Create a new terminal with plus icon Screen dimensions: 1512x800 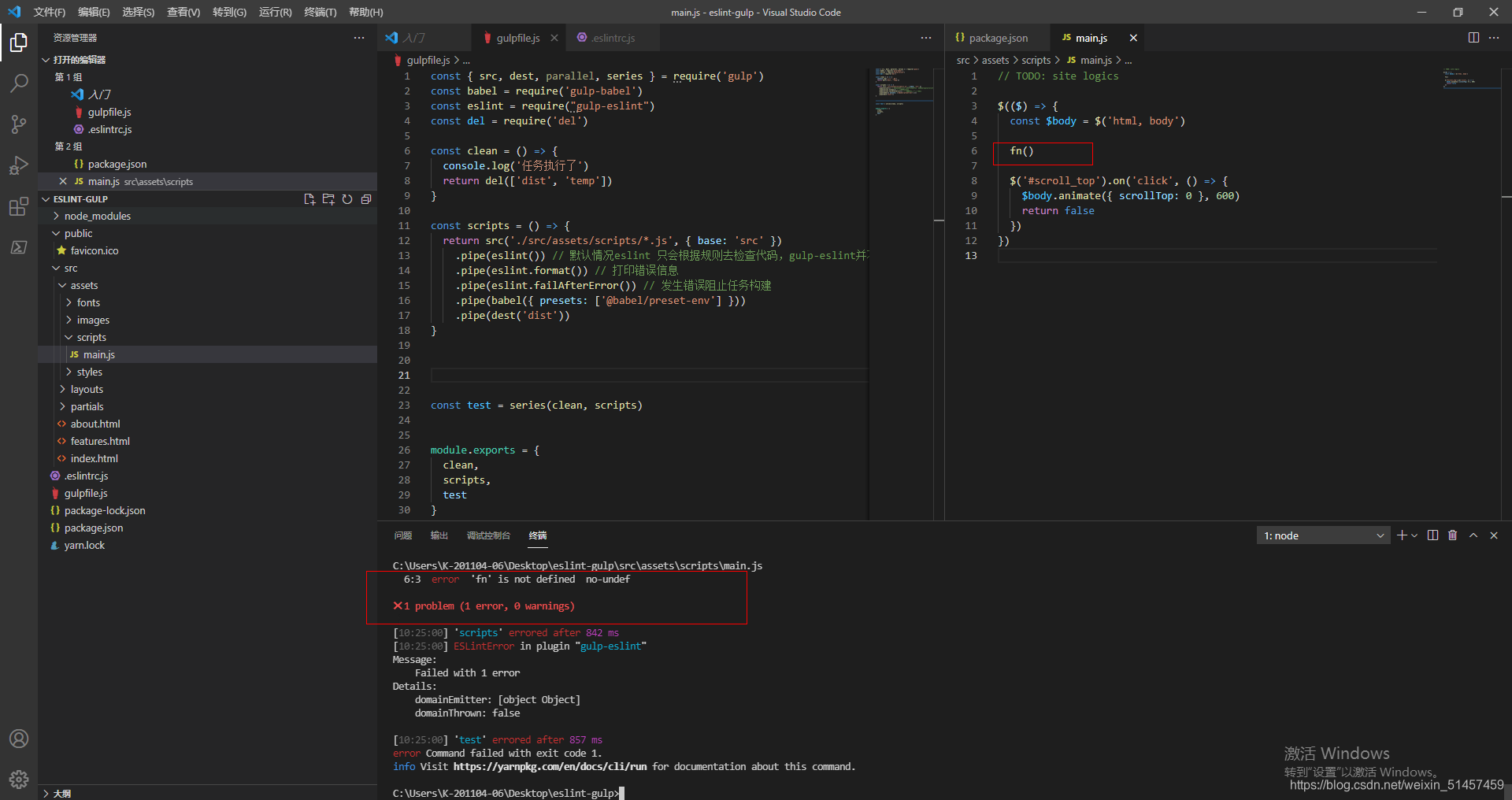(1402, 535)
